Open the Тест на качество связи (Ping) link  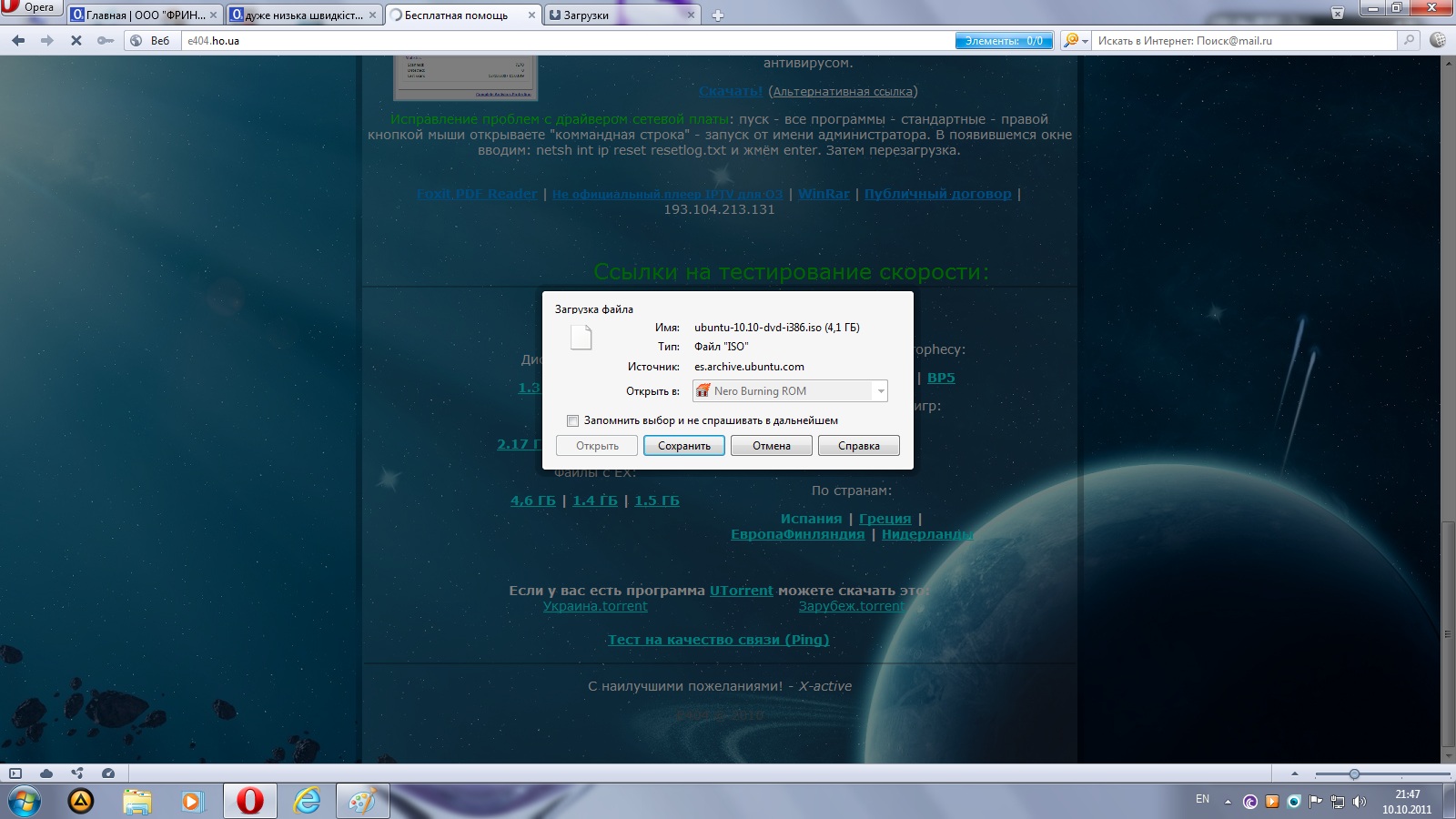(718, 640)
